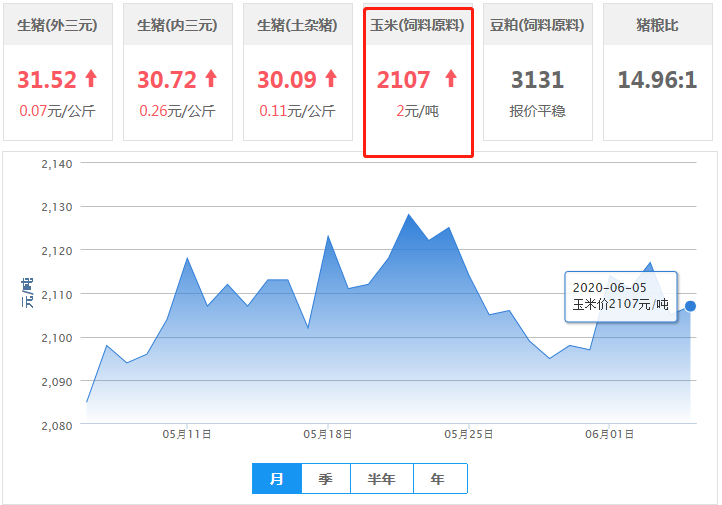This screenshot has width=722, height=505.
Task: Switch chart range to 半年
Action: click(x=382, y=479)
